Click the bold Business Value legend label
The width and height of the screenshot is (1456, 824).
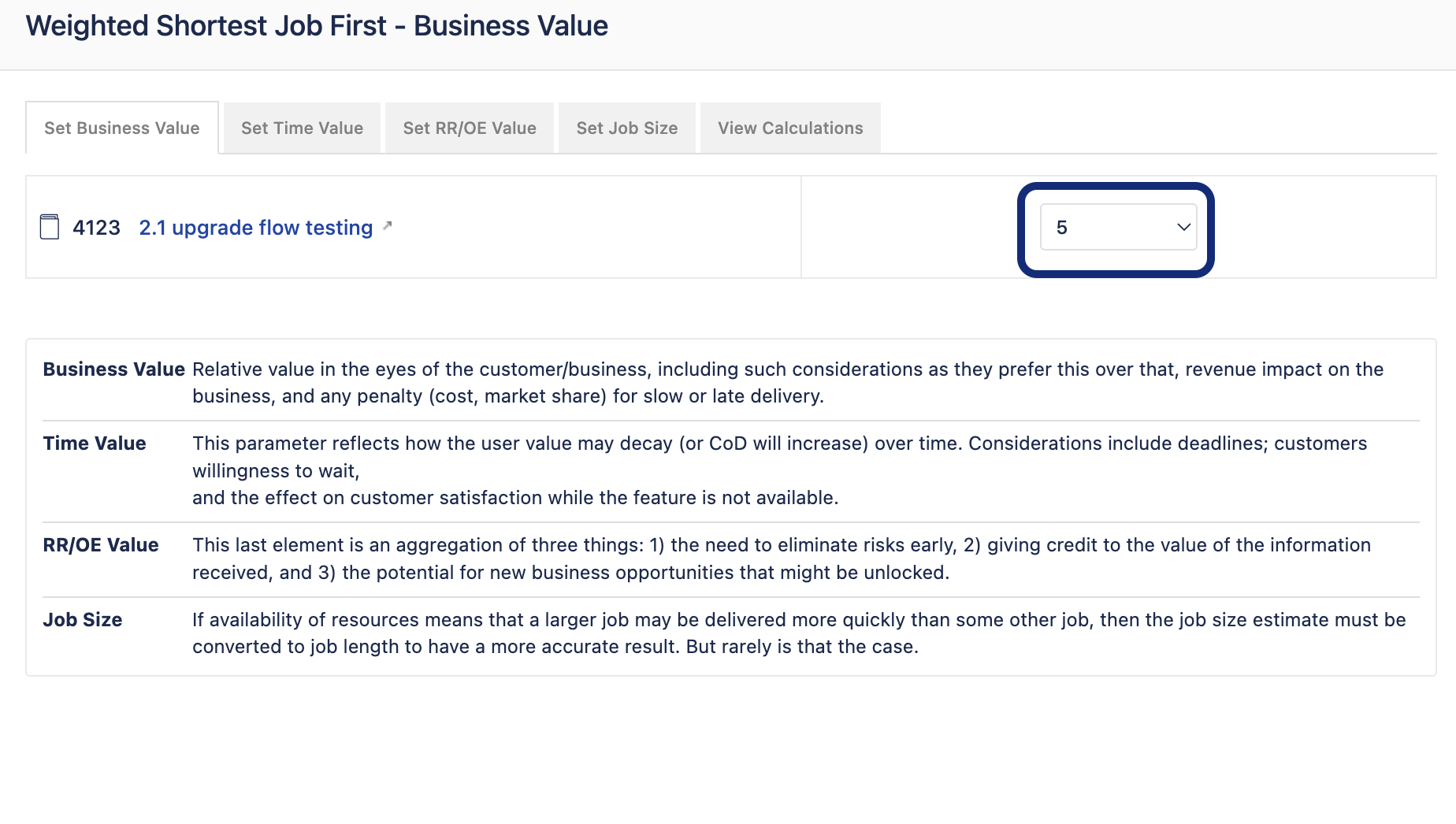113,369
